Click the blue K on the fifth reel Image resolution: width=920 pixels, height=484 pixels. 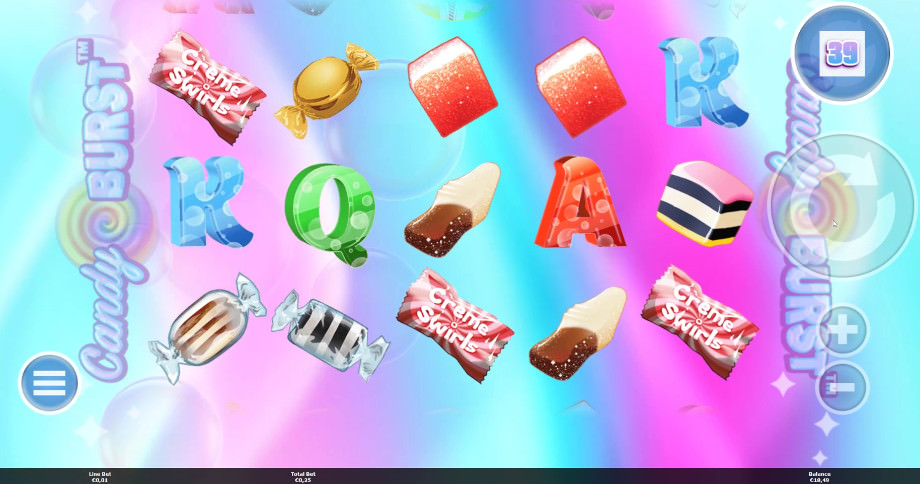(x=703, y=82)
